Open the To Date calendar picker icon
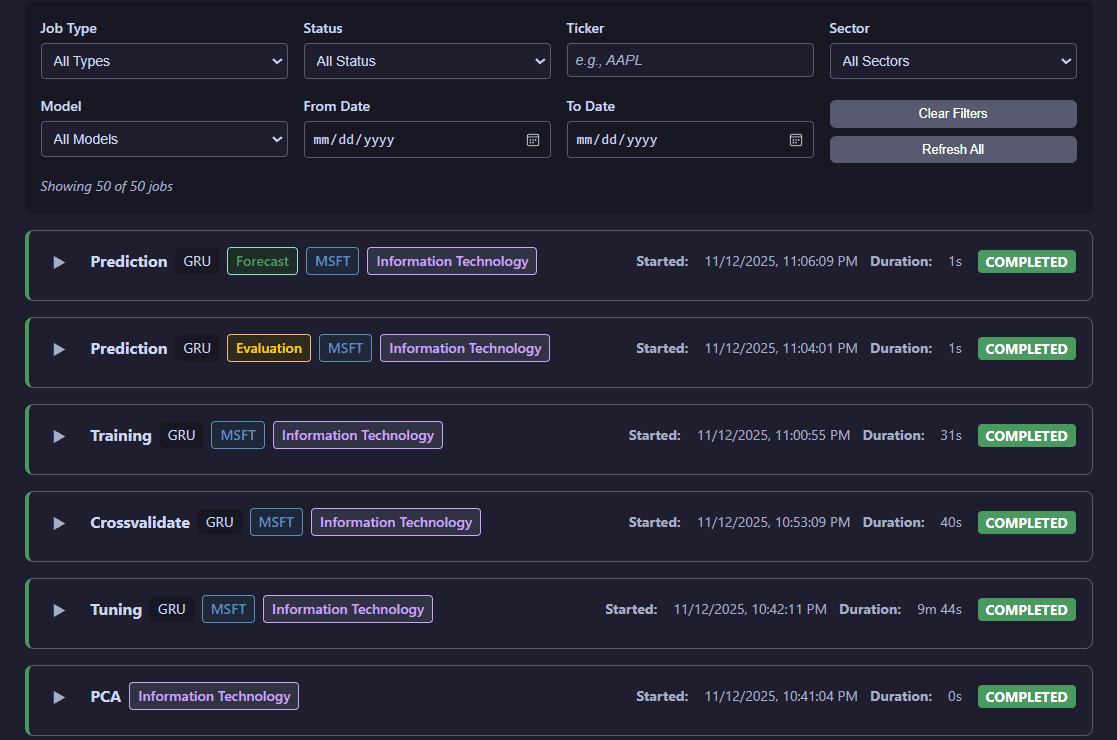The height and width of the screenshot is (740, 1117). (796, 140)
